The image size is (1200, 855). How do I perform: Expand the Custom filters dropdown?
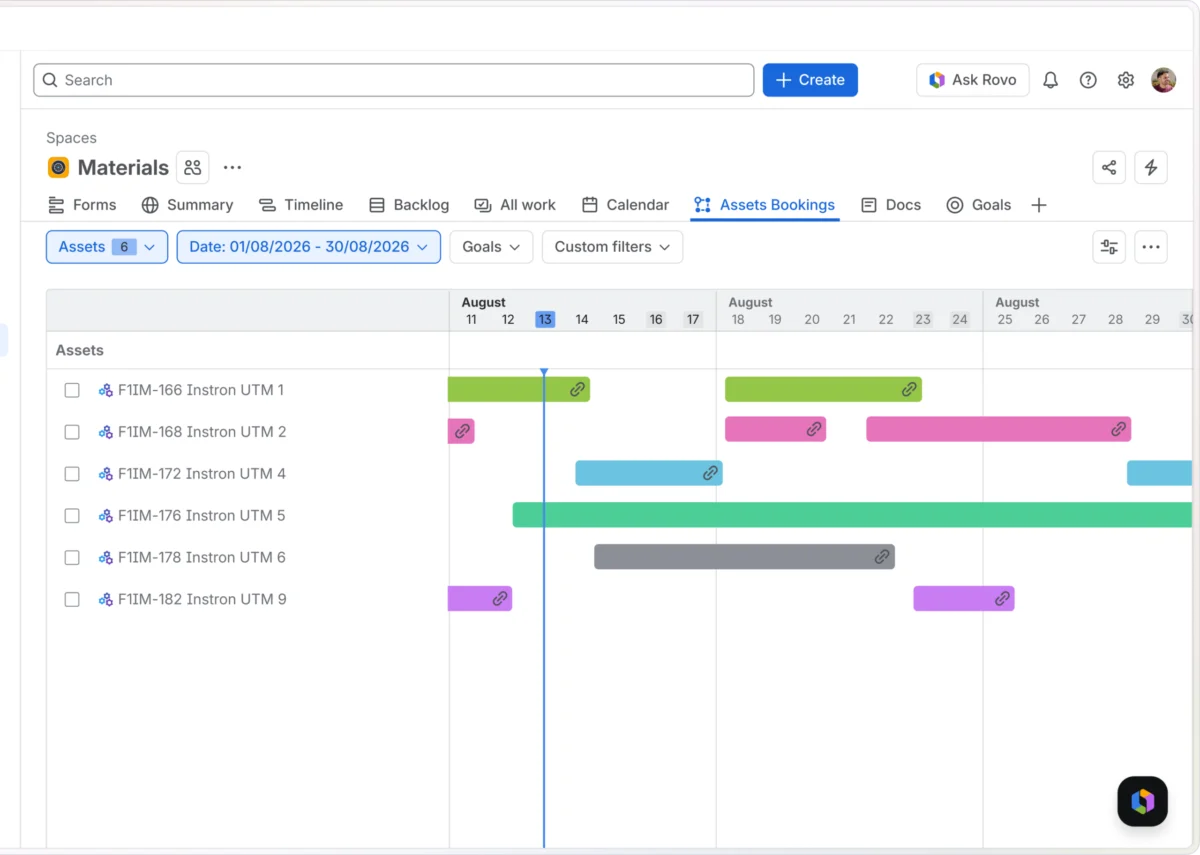tap(612, 247)
